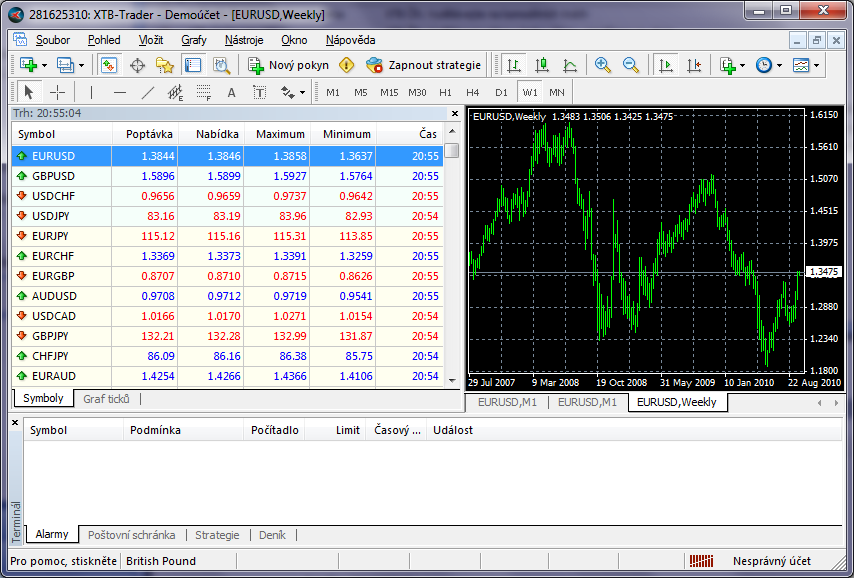The height and width of the screenshot is (578, 854).
Task: Close the Market Watch panel
Action: pyautogui.click(x=455, y=113)
